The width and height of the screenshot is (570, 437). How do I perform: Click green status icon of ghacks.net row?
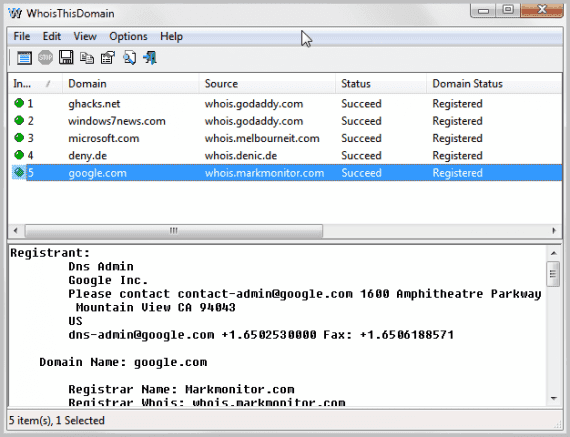coord(19,103)
